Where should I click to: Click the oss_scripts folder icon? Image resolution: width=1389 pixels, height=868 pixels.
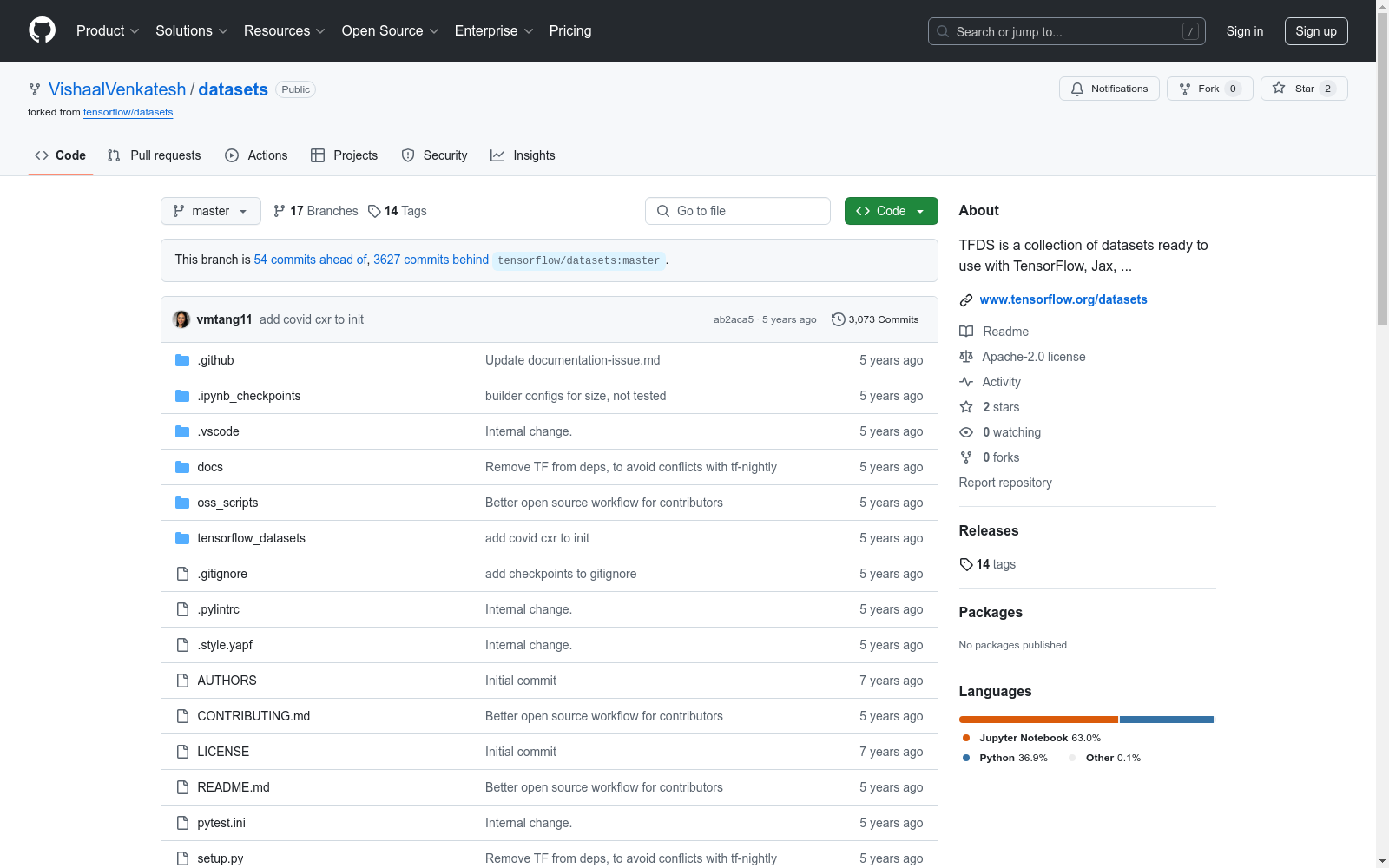[x=182, y=503]
